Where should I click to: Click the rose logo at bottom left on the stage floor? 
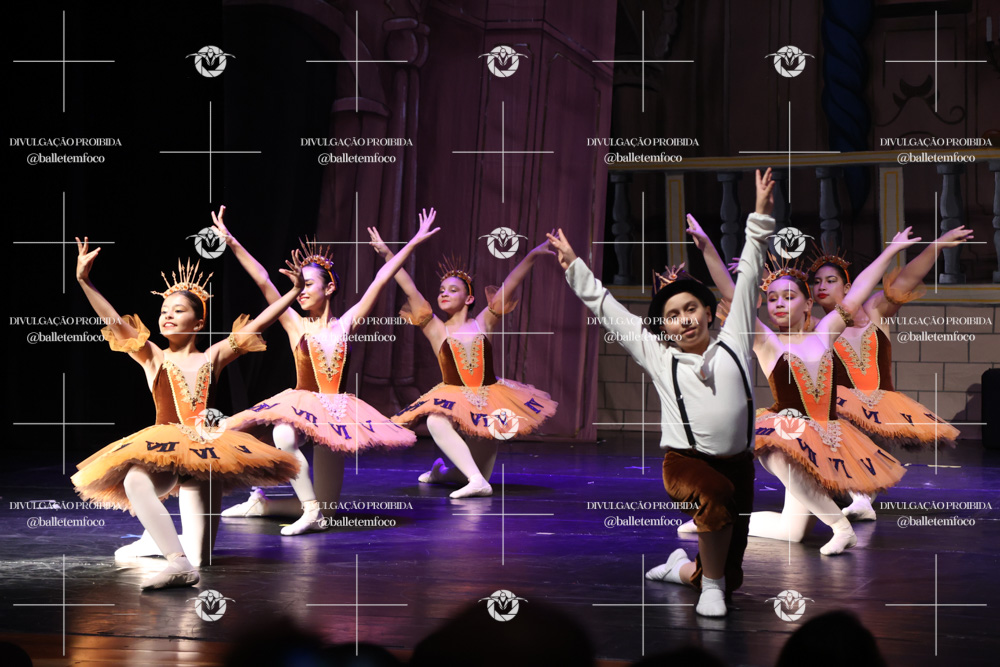(210, 605)
